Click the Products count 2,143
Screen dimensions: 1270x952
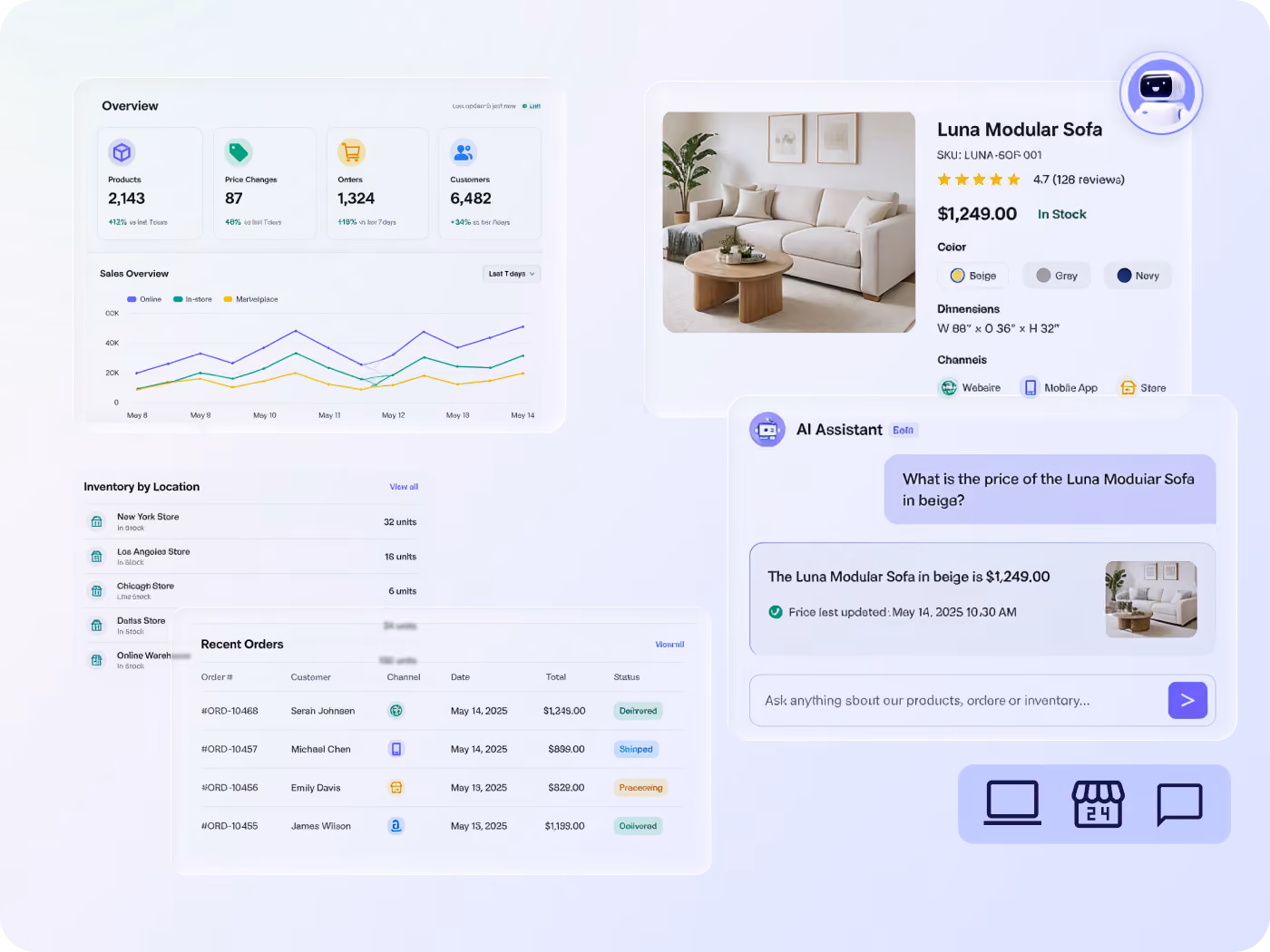127,199
